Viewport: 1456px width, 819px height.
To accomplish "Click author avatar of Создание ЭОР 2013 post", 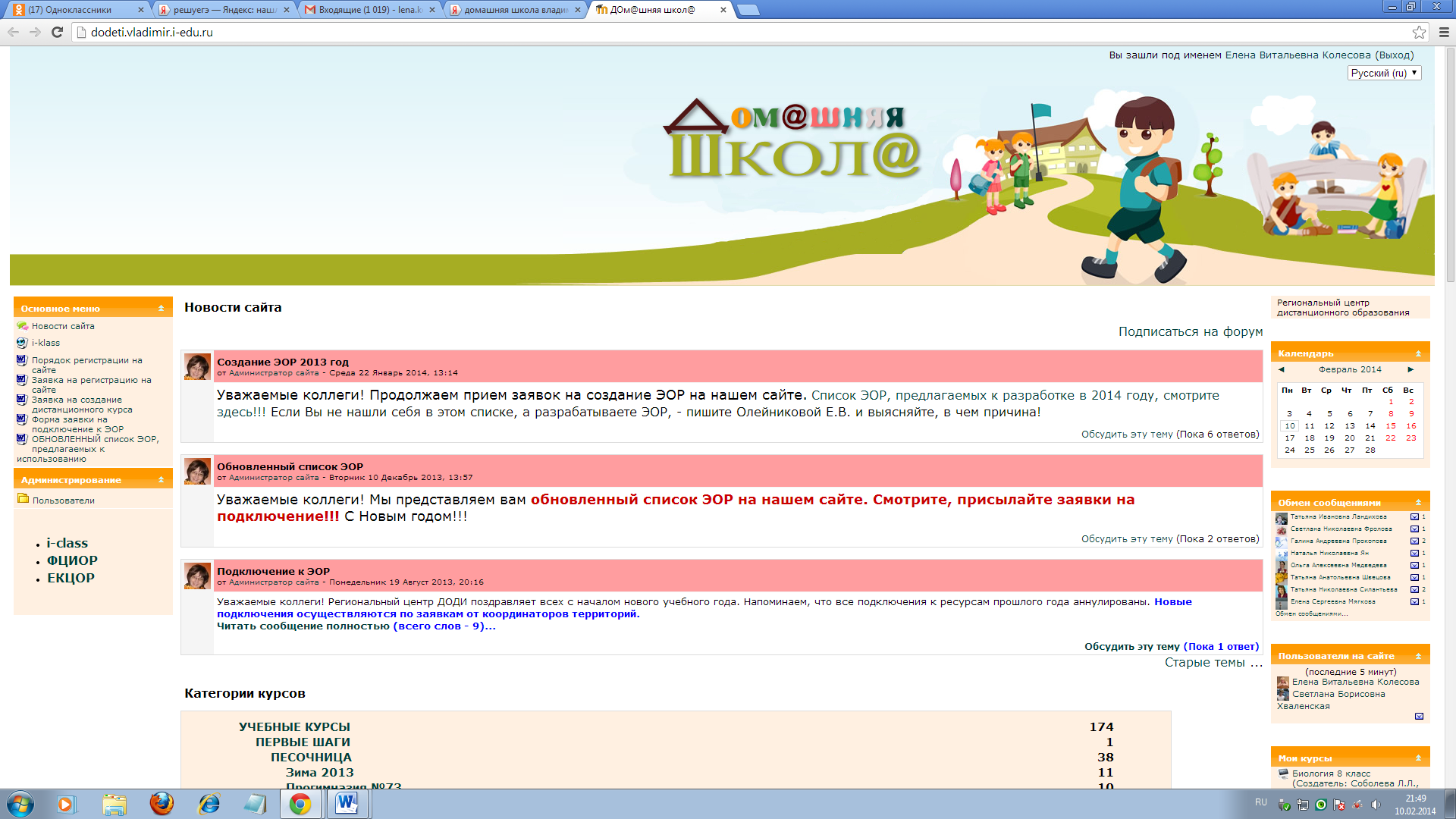I will [197, 366].
